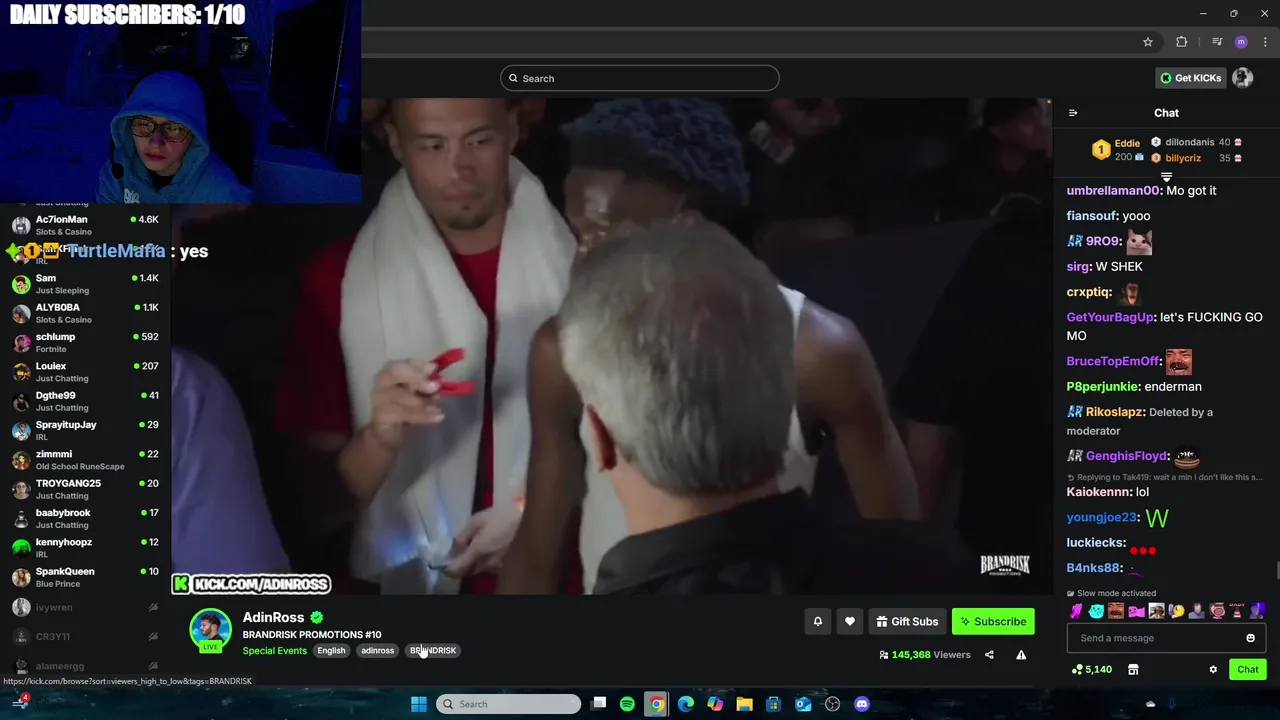Open Special Events category link
This screenshot has width=1280, height=720.
(x=274, y=650)
